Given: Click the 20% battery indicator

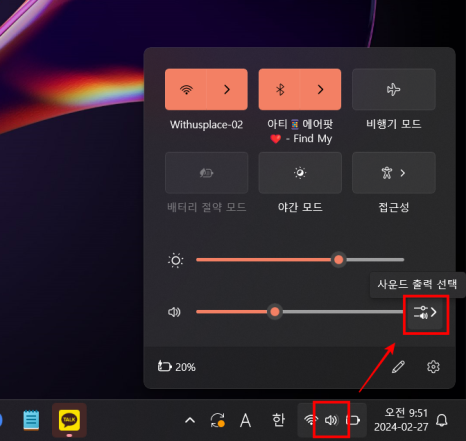Looking at the screenshot, I should (177, 367).
